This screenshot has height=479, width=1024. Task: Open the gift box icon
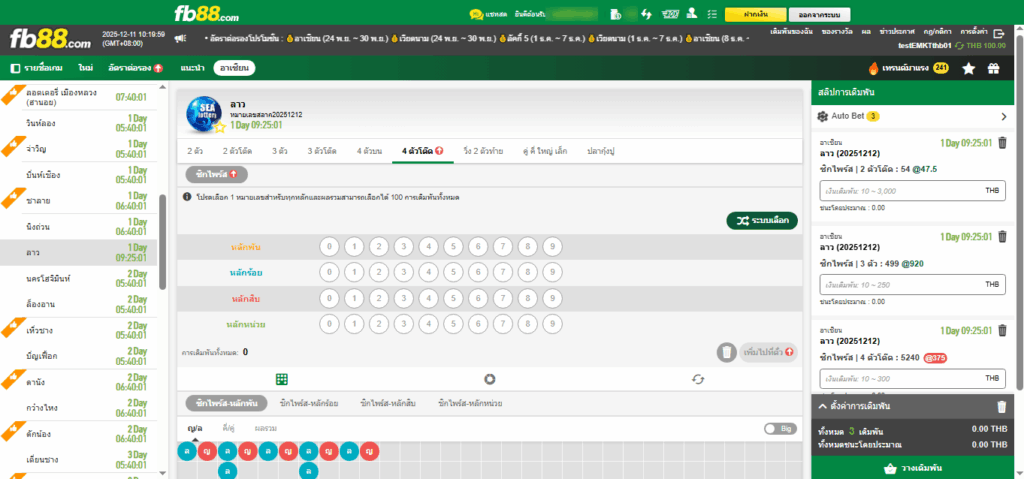point(993,68)
